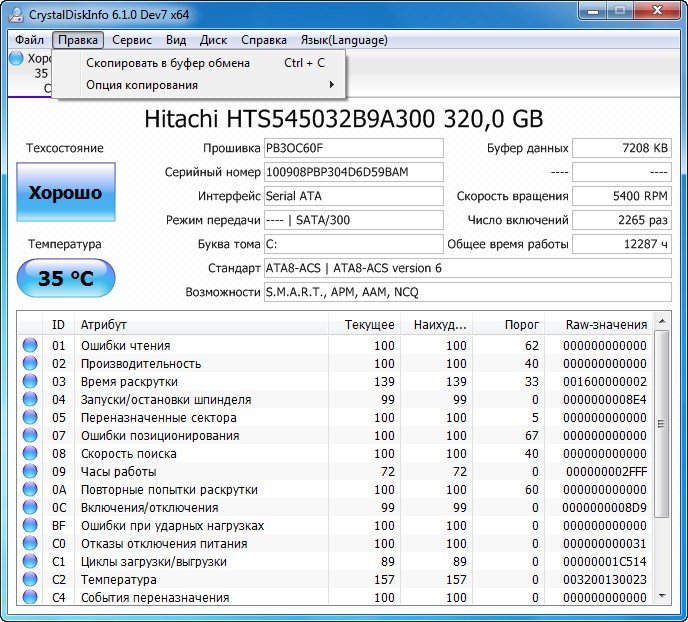Sort by the Raw-значения column header
The image size is (688, 622).
605,324
